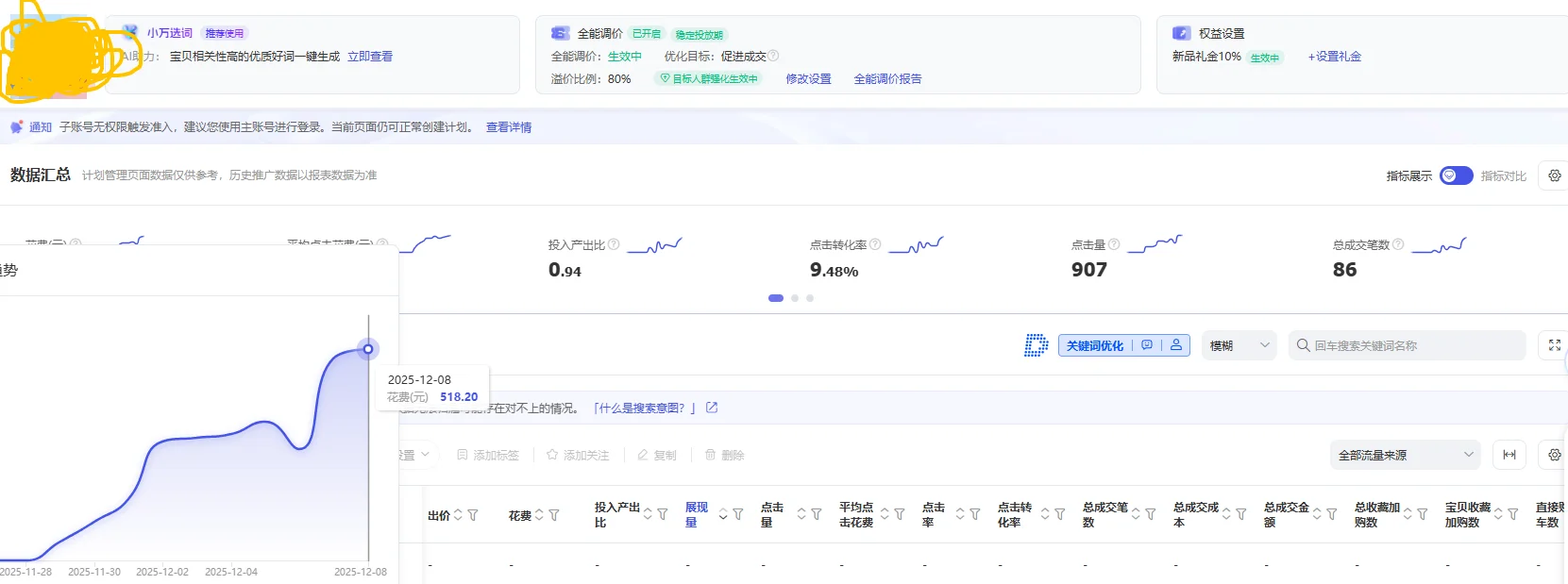
Task: Click the 回车搜索关键词名称 search field
Action: 1407,345
